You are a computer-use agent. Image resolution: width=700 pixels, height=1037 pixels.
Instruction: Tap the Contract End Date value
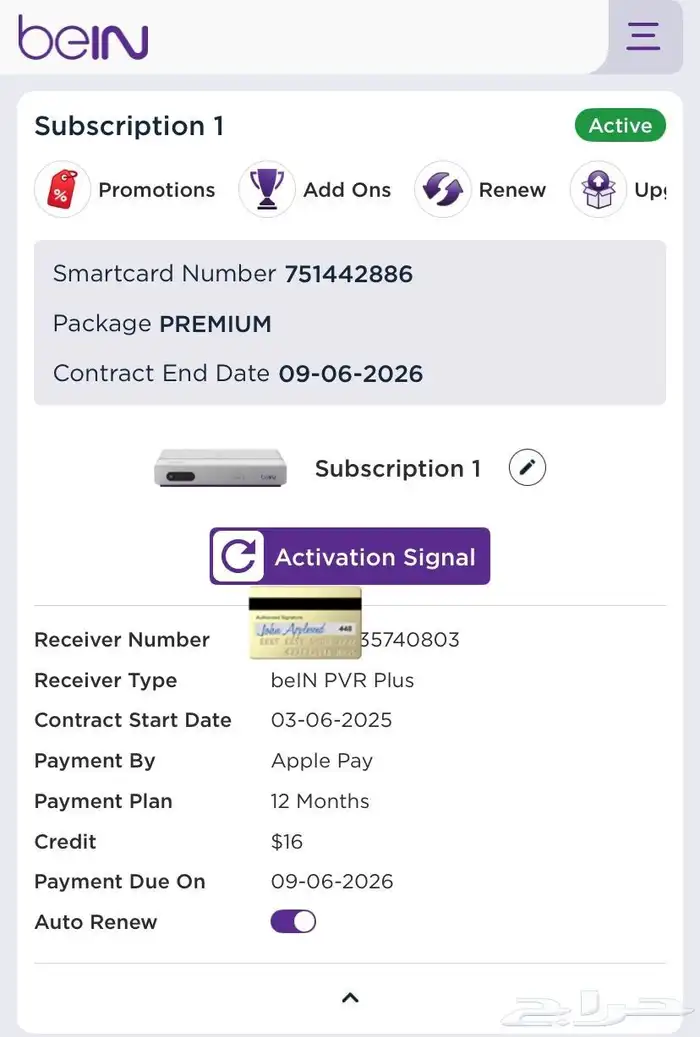click(350, 374)
